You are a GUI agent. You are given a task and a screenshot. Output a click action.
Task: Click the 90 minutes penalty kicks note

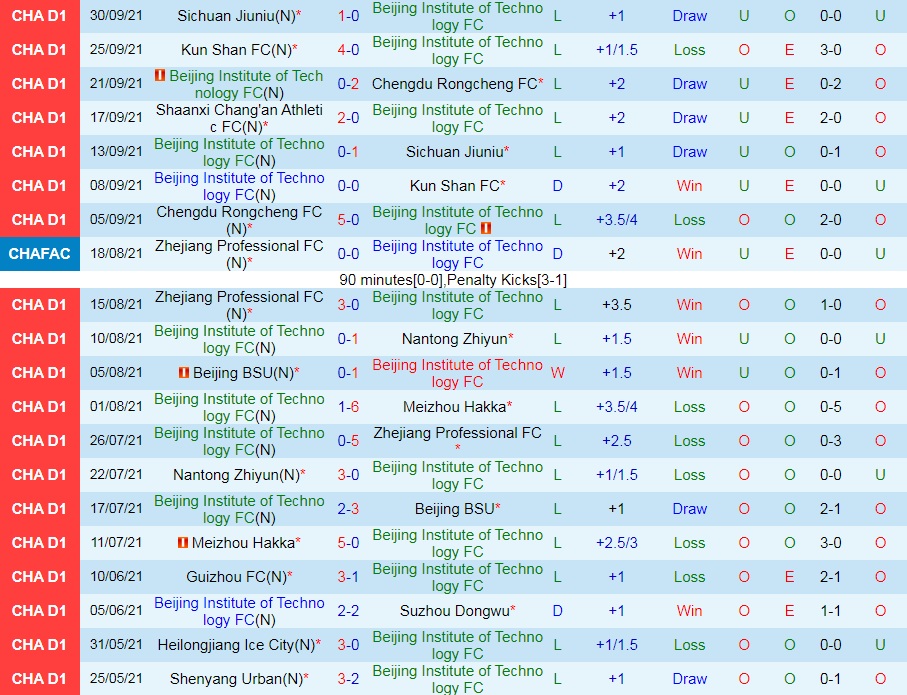click(x=453, y=280)
